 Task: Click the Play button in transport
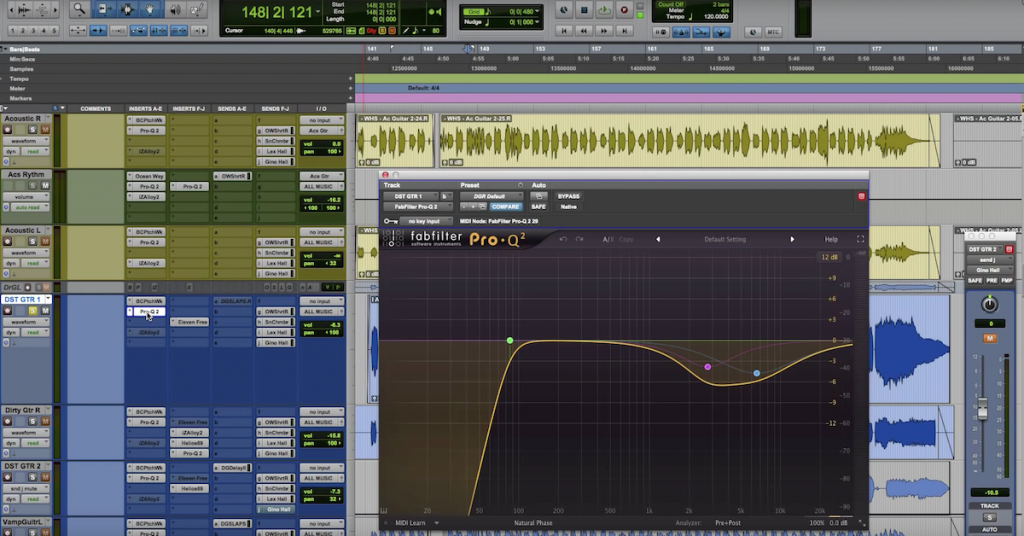[604, 10]
